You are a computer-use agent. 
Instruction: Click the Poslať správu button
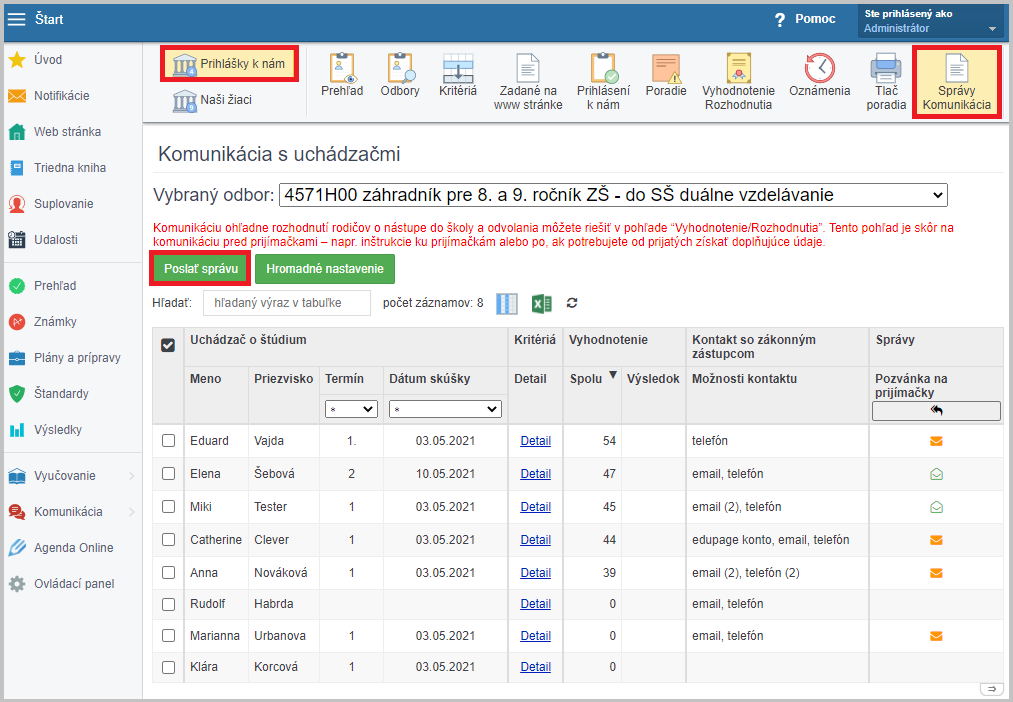[201, 269]
